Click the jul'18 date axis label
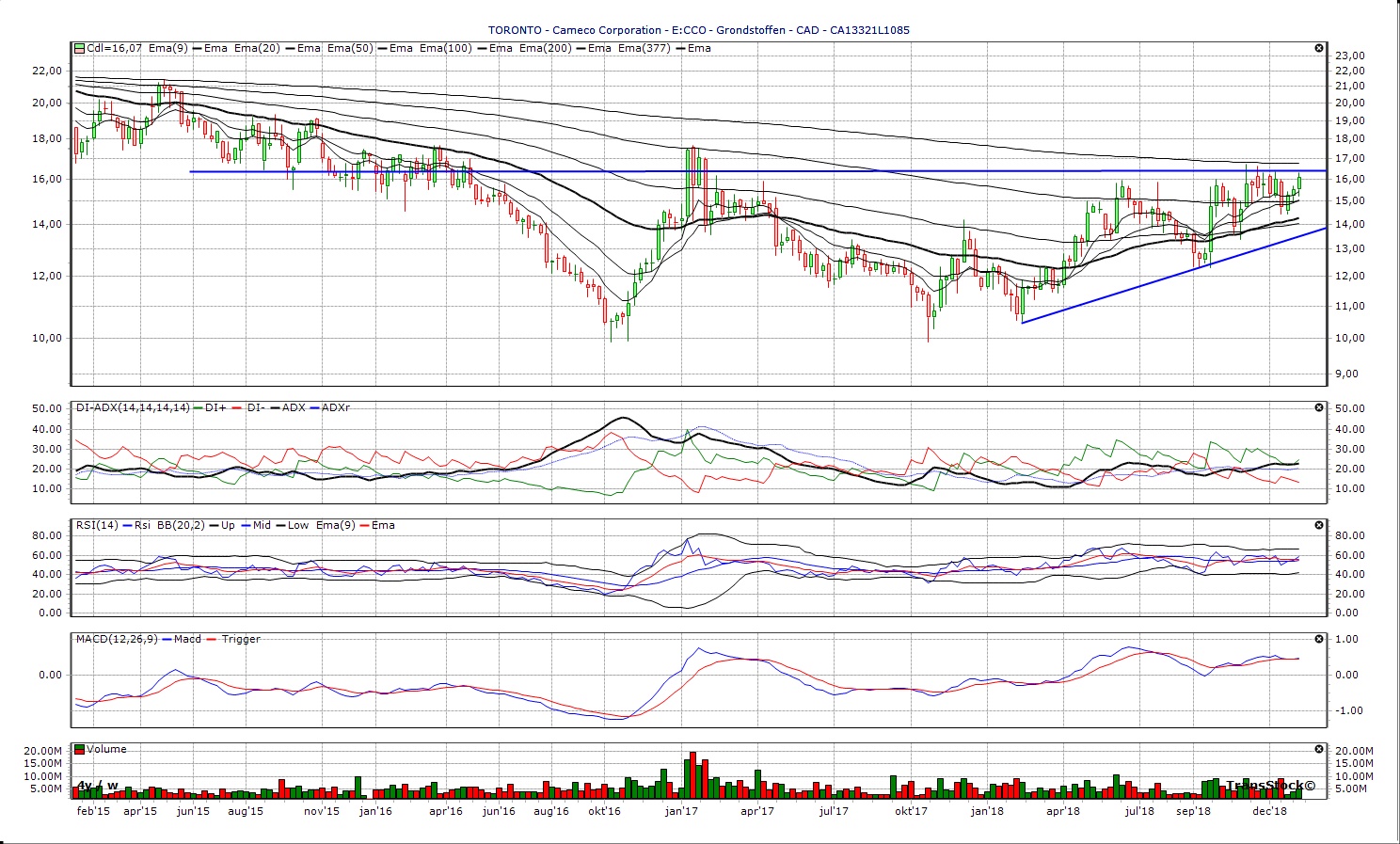This screenshot has height=844, width=1400. [1139, 811]
